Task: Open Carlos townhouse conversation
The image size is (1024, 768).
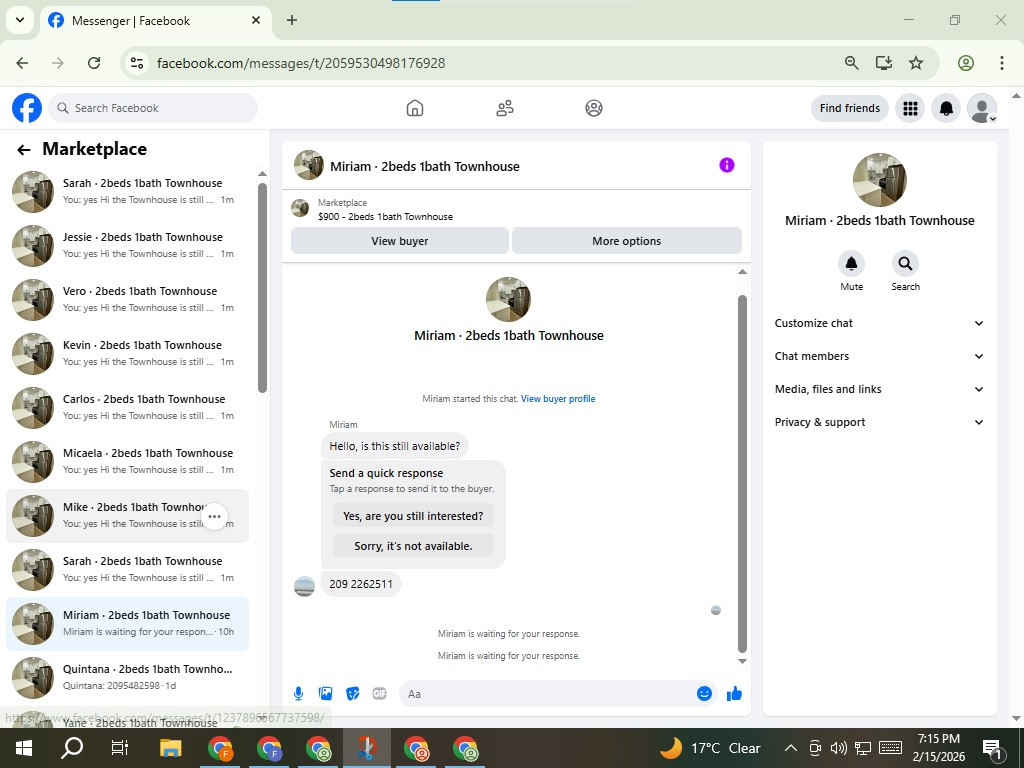Action: click(127, 408)
